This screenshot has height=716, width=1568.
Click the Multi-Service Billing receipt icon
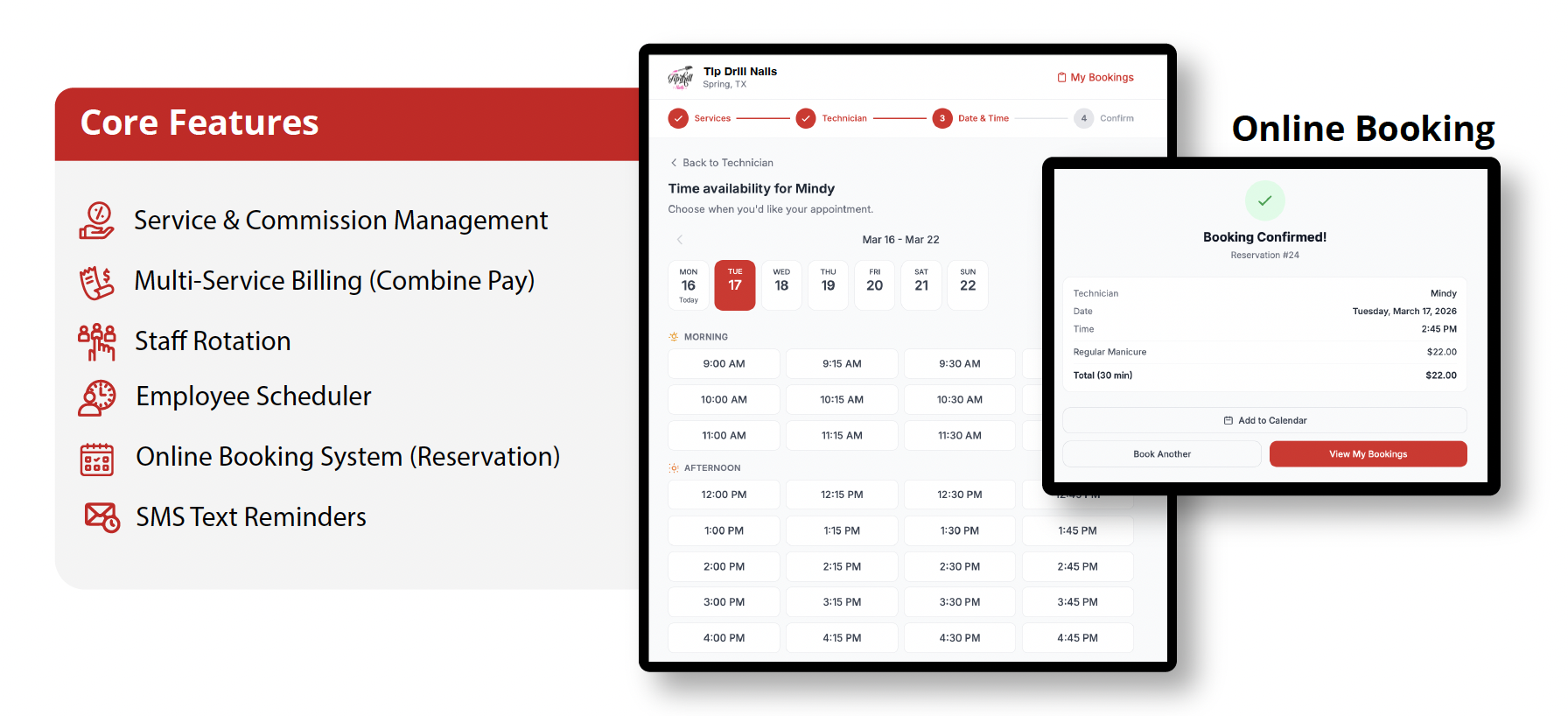pos(97,283)
